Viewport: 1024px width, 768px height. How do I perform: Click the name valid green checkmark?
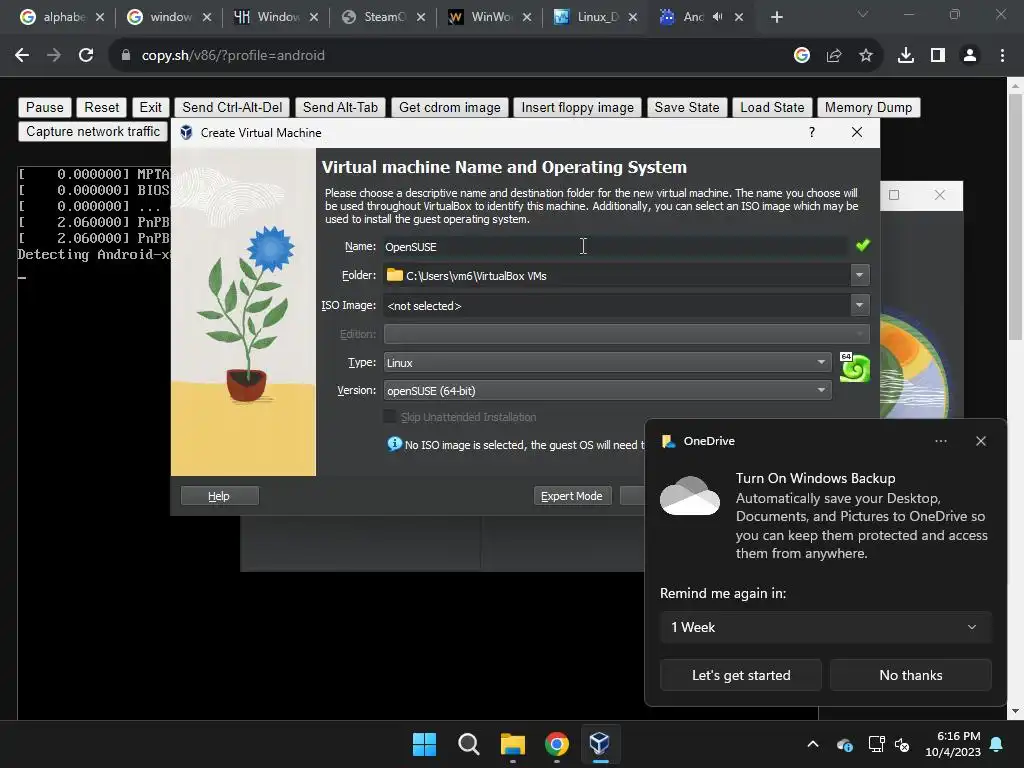(x=863, y=245)
